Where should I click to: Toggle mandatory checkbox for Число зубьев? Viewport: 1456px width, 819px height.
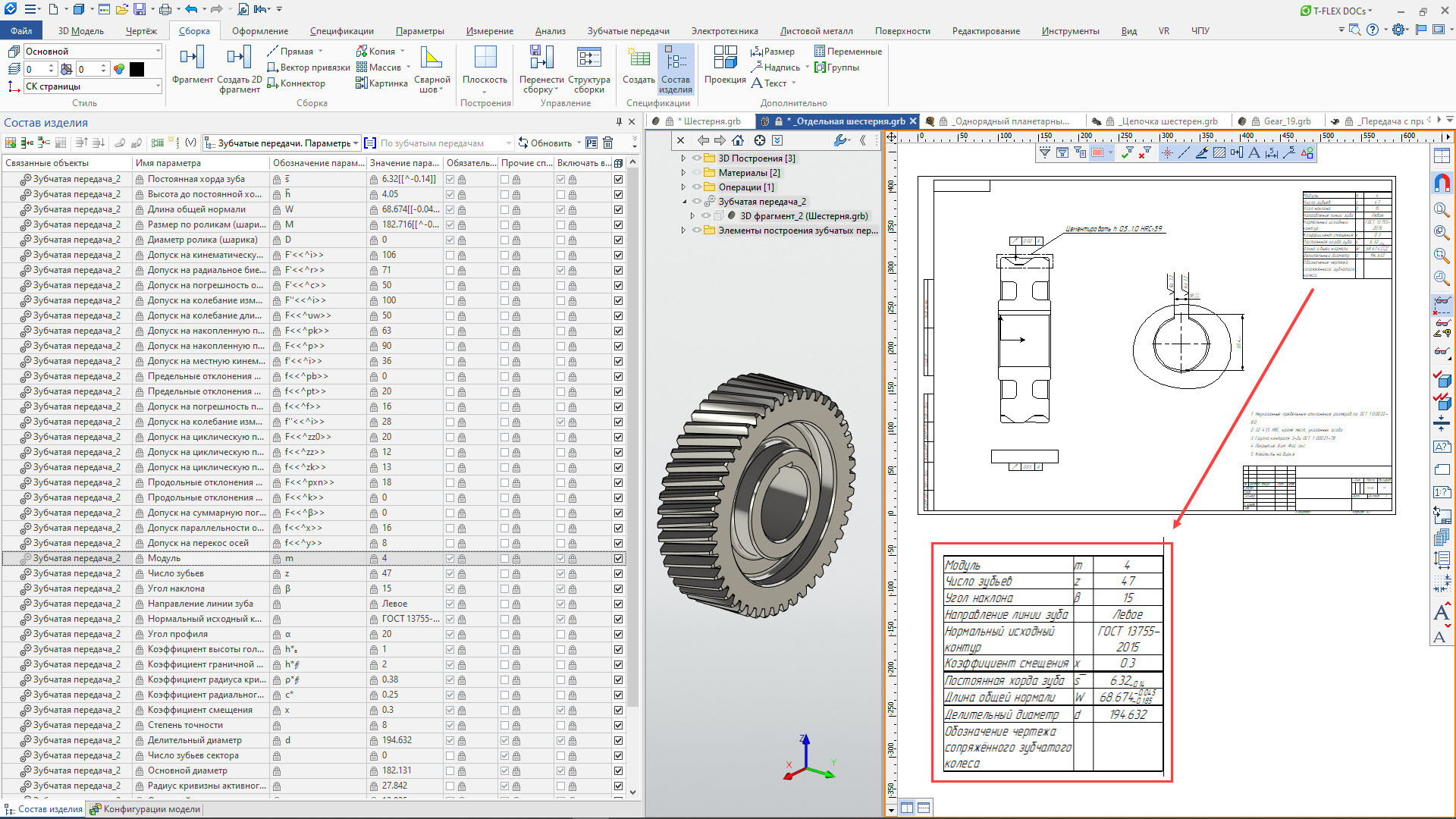coord(450,573)
